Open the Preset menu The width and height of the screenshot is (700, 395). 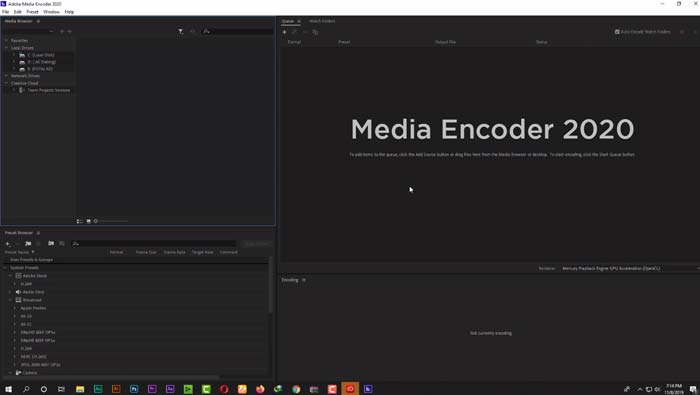[x=32, y=12]
